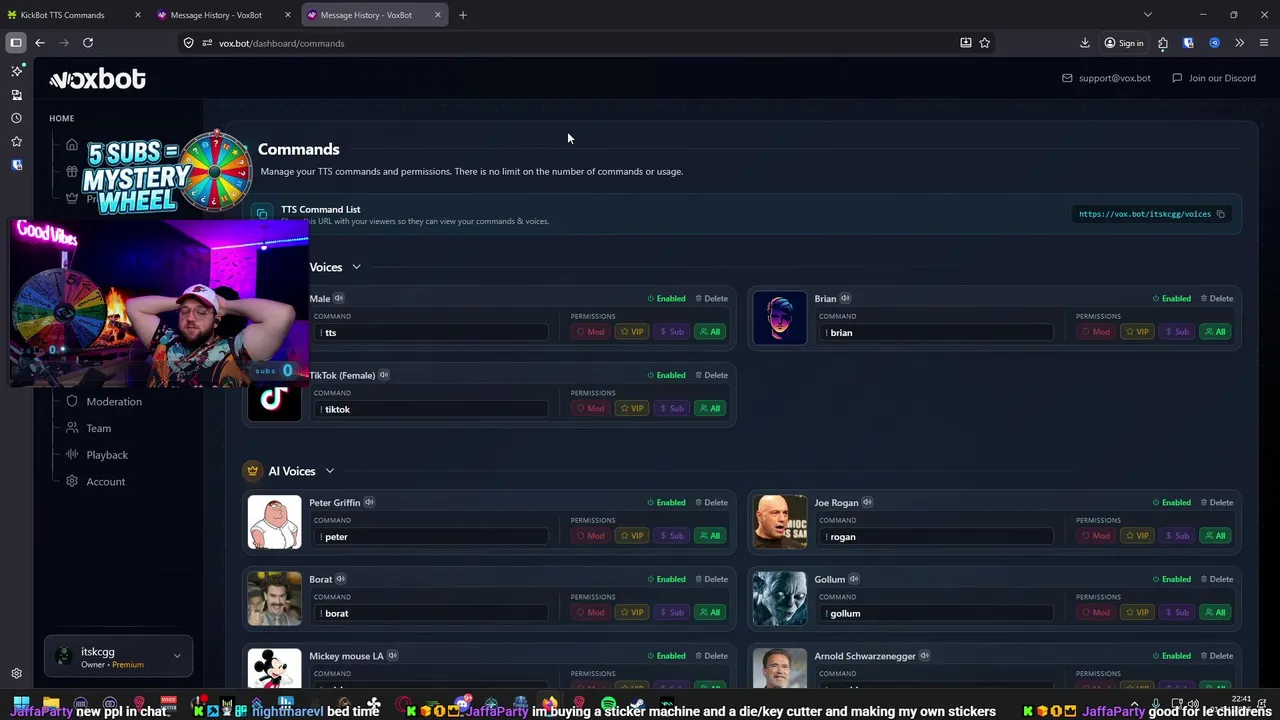
Task: Toggle Mod permission for Brian
Action: (1095, 332)
